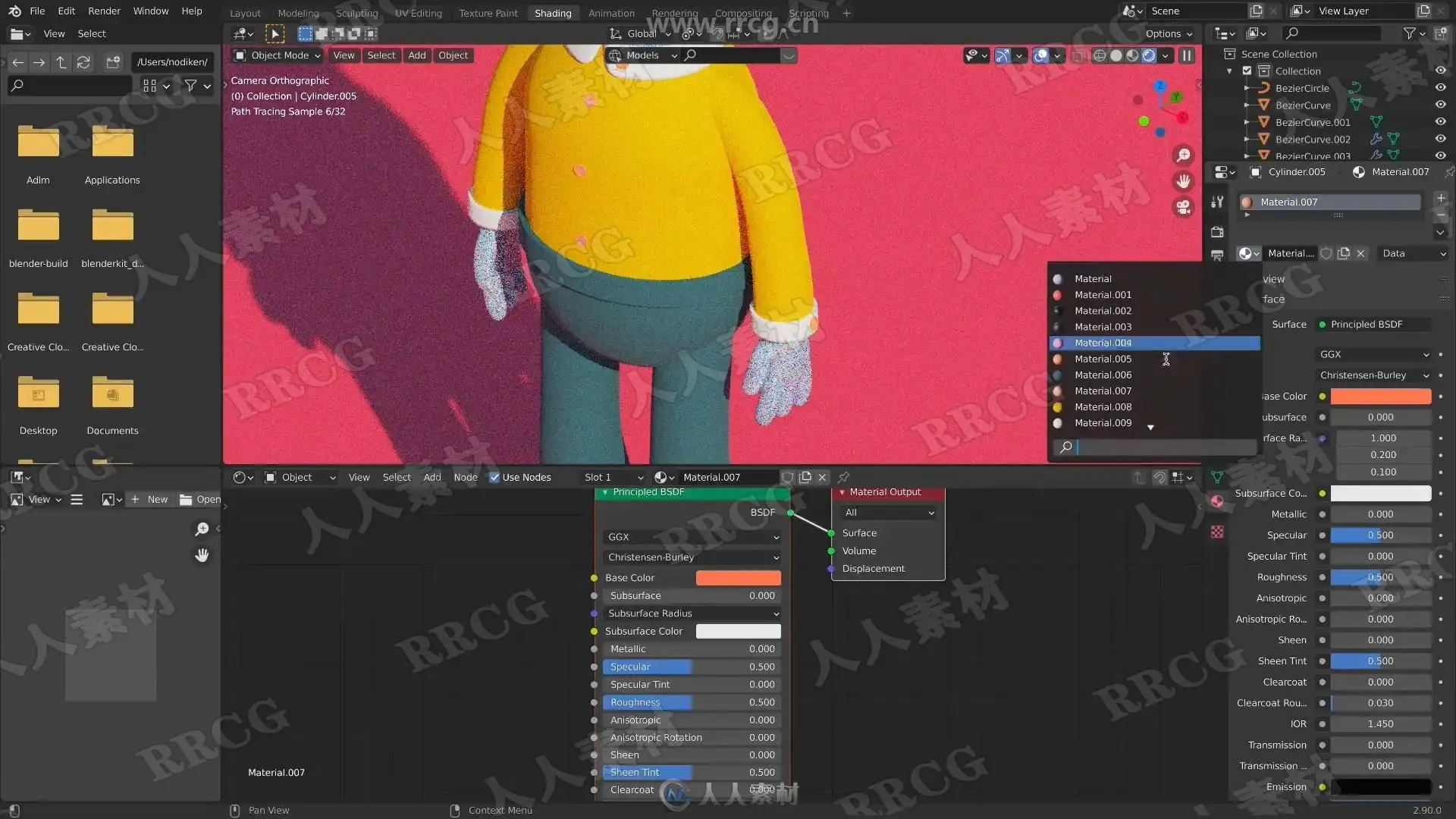1456x819 pixels.
Task: Click the Base Color swatch in node
Action: coord(738,578)
